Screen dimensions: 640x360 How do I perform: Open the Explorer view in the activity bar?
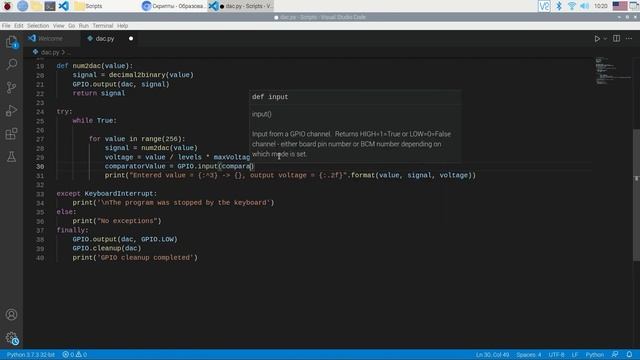[x=11, y=42]
